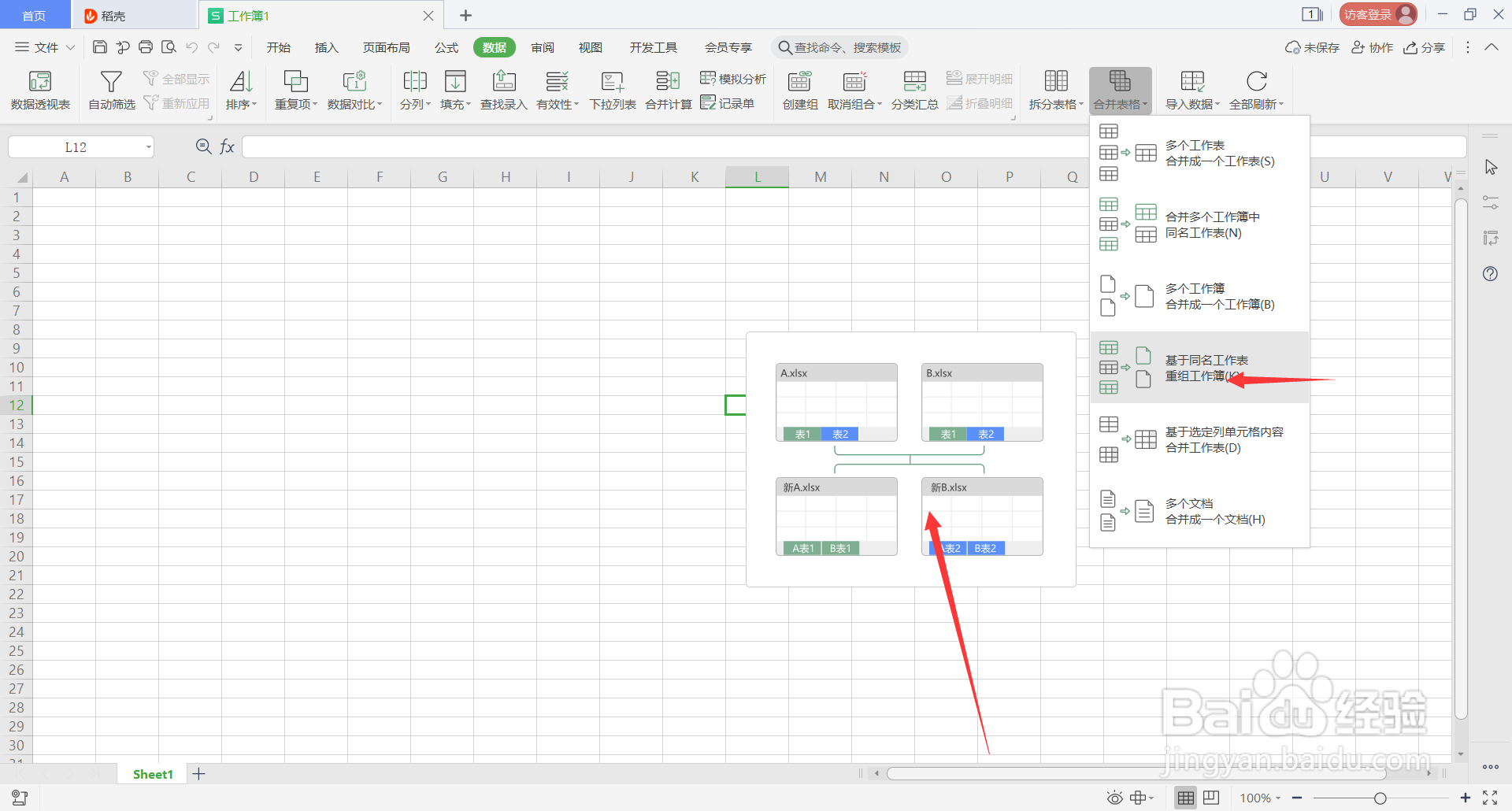Open the reading mode dropdown in status bar

point(1142,798)
